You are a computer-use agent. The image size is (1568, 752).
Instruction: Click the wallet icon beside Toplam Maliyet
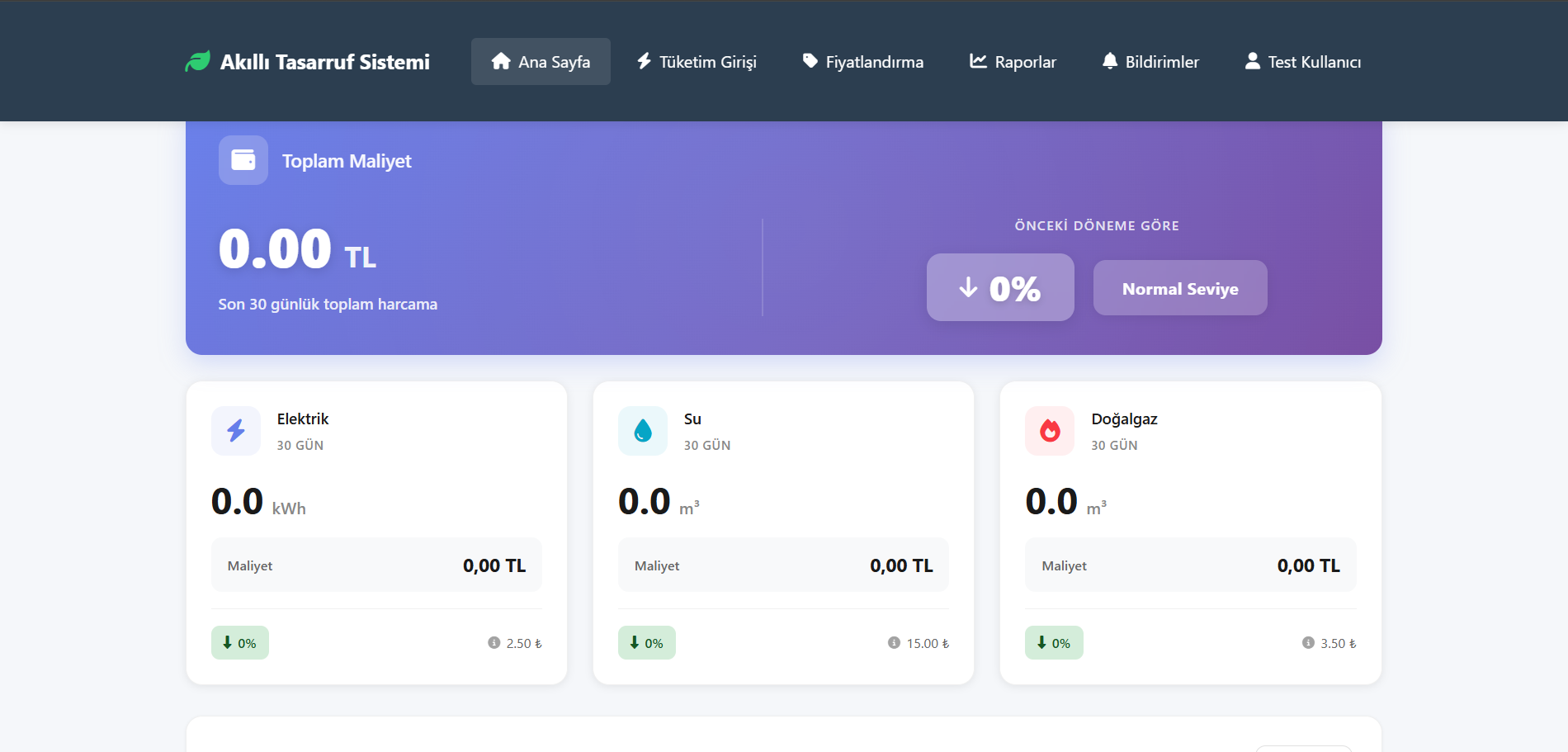(243, 160)
